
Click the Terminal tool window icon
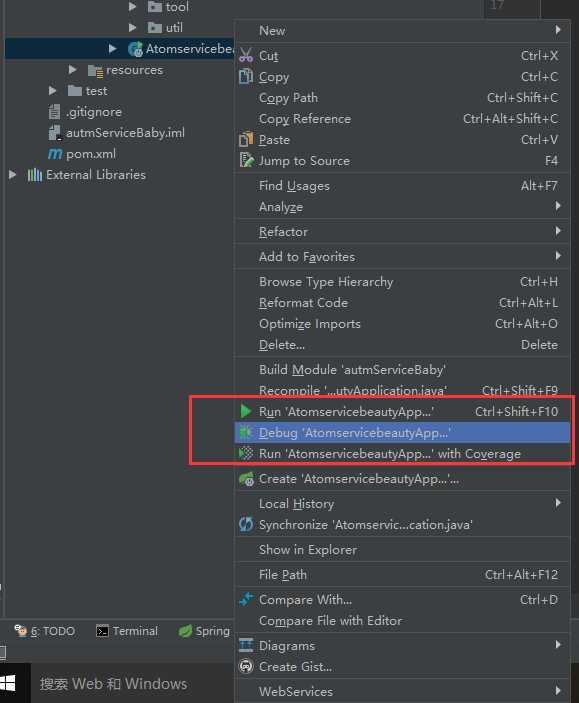(102, 631)
